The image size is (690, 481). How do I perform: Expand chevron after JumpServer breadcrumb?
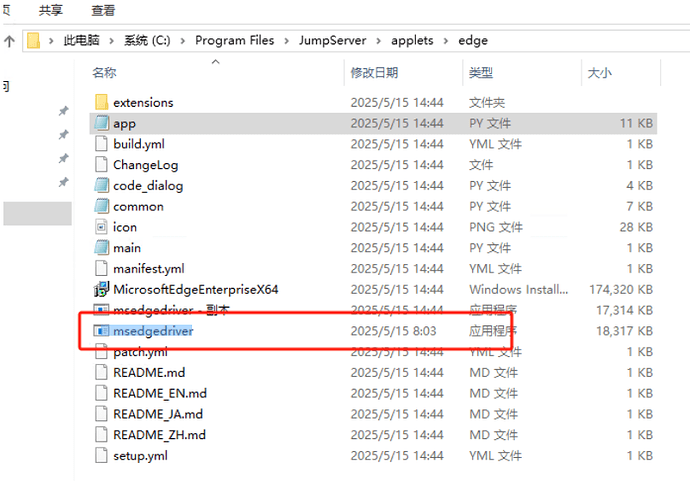pyautogui.click(x=379, y=41)
